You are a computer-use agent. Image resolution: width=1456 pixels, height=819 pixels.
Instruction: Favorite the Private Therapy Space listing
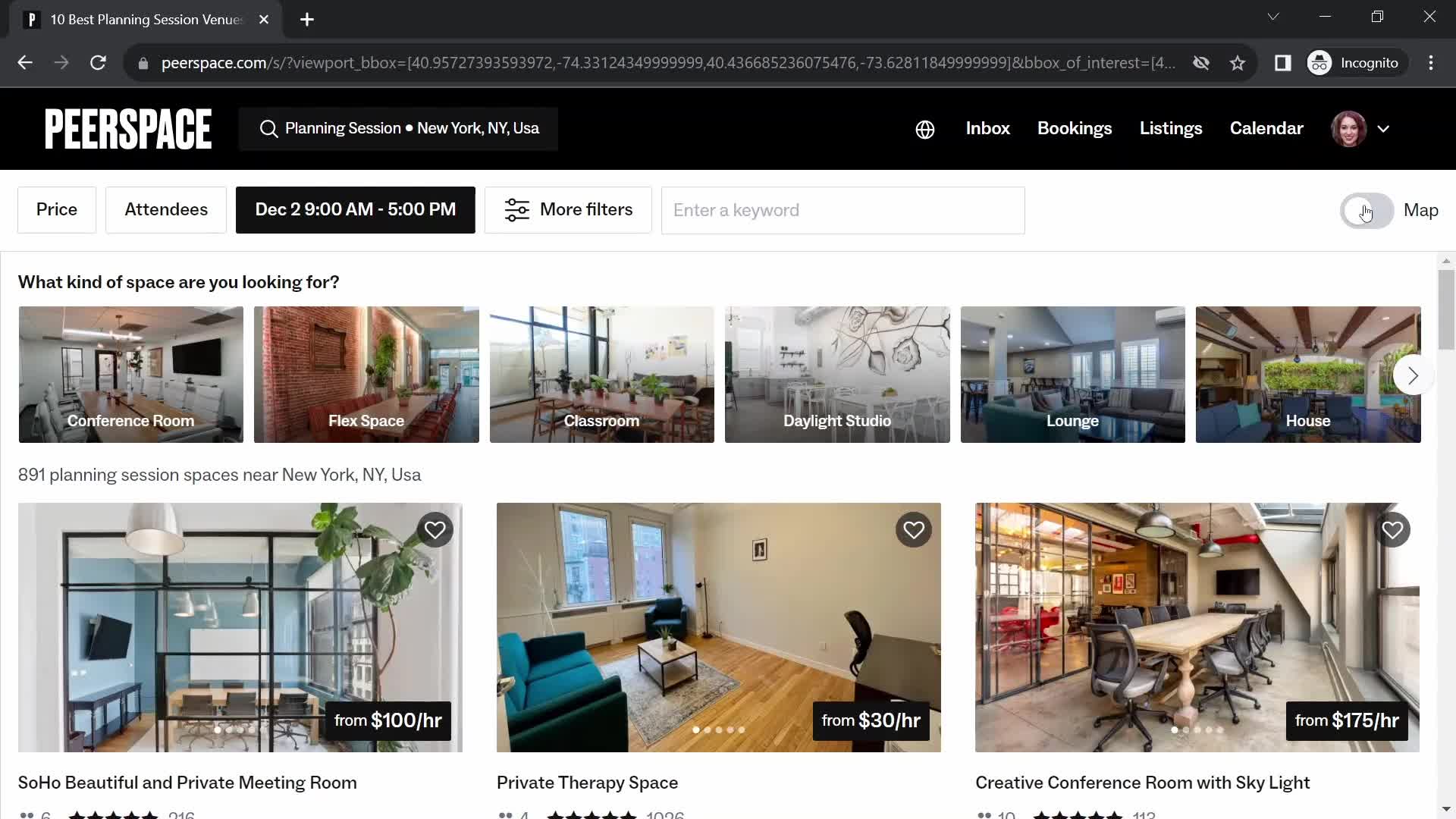(914, 530)
